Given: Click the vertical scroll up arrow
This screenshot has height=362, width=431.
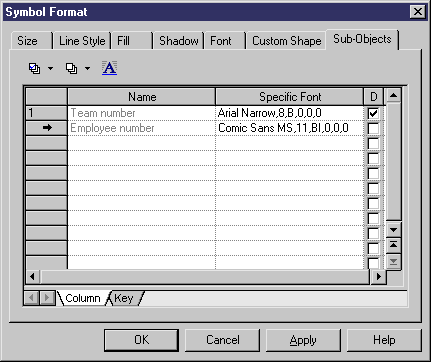Looking at the screenshot, I should point(393,96).
